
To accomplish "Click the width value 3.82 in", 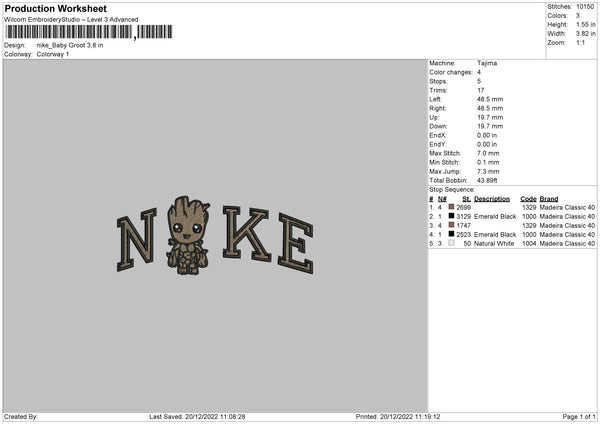I will click(586, 34).
